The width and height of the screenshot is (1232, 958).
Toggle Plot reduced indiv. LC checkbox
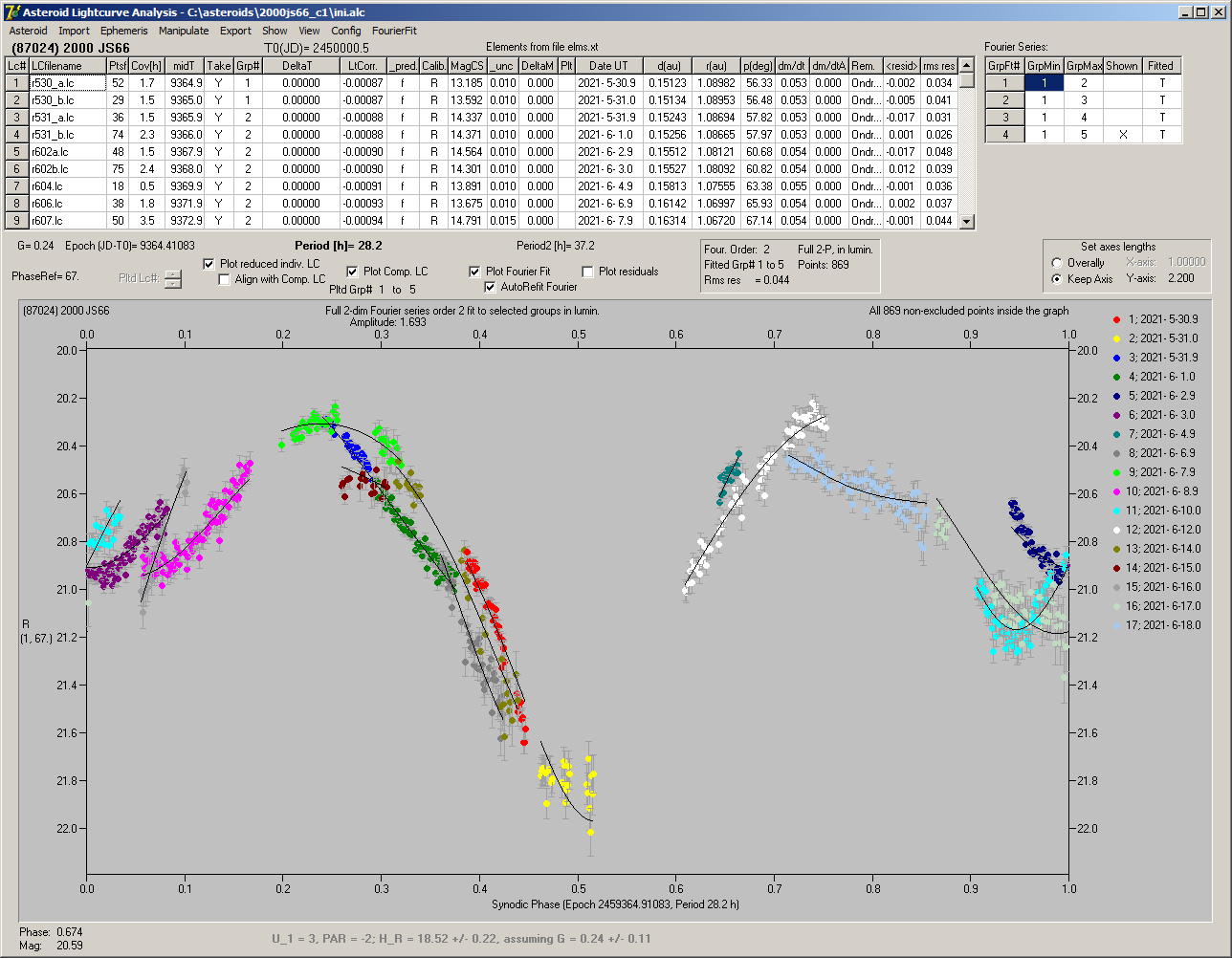click(210, 263)
